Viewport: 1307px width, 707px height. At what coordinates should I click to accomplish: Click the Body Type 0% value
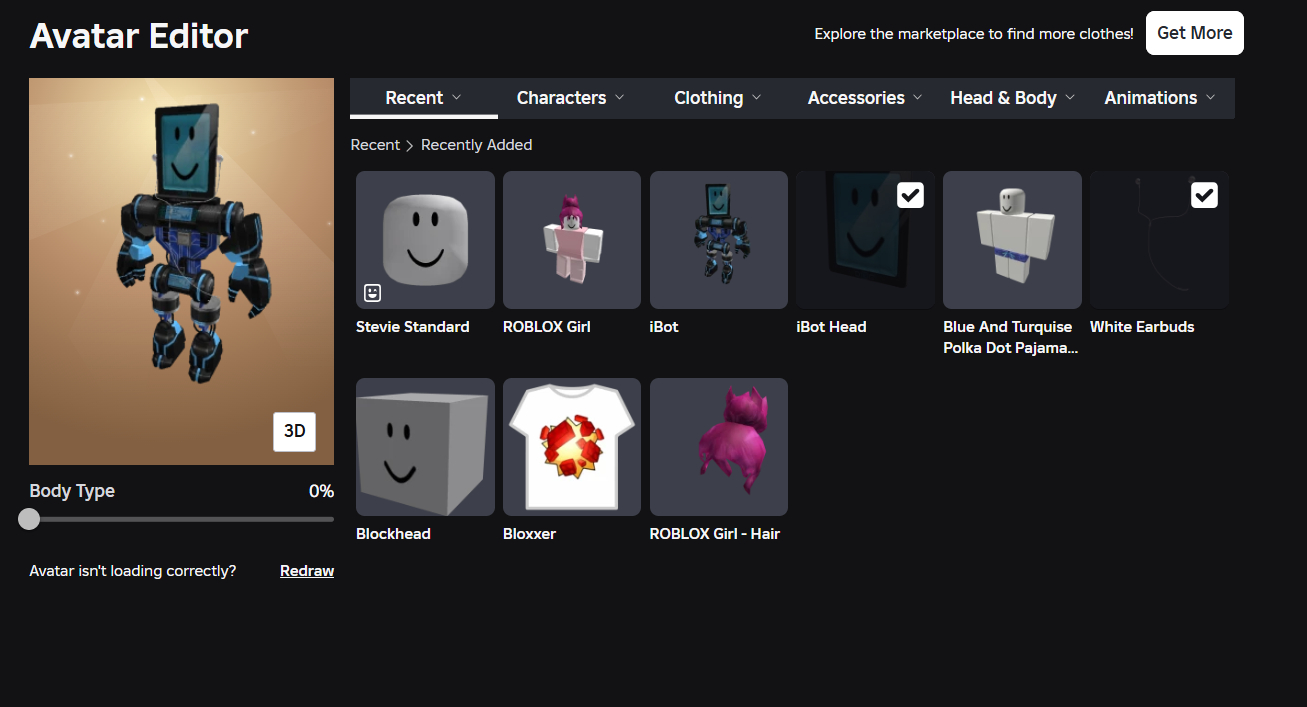tap(321, 491)
